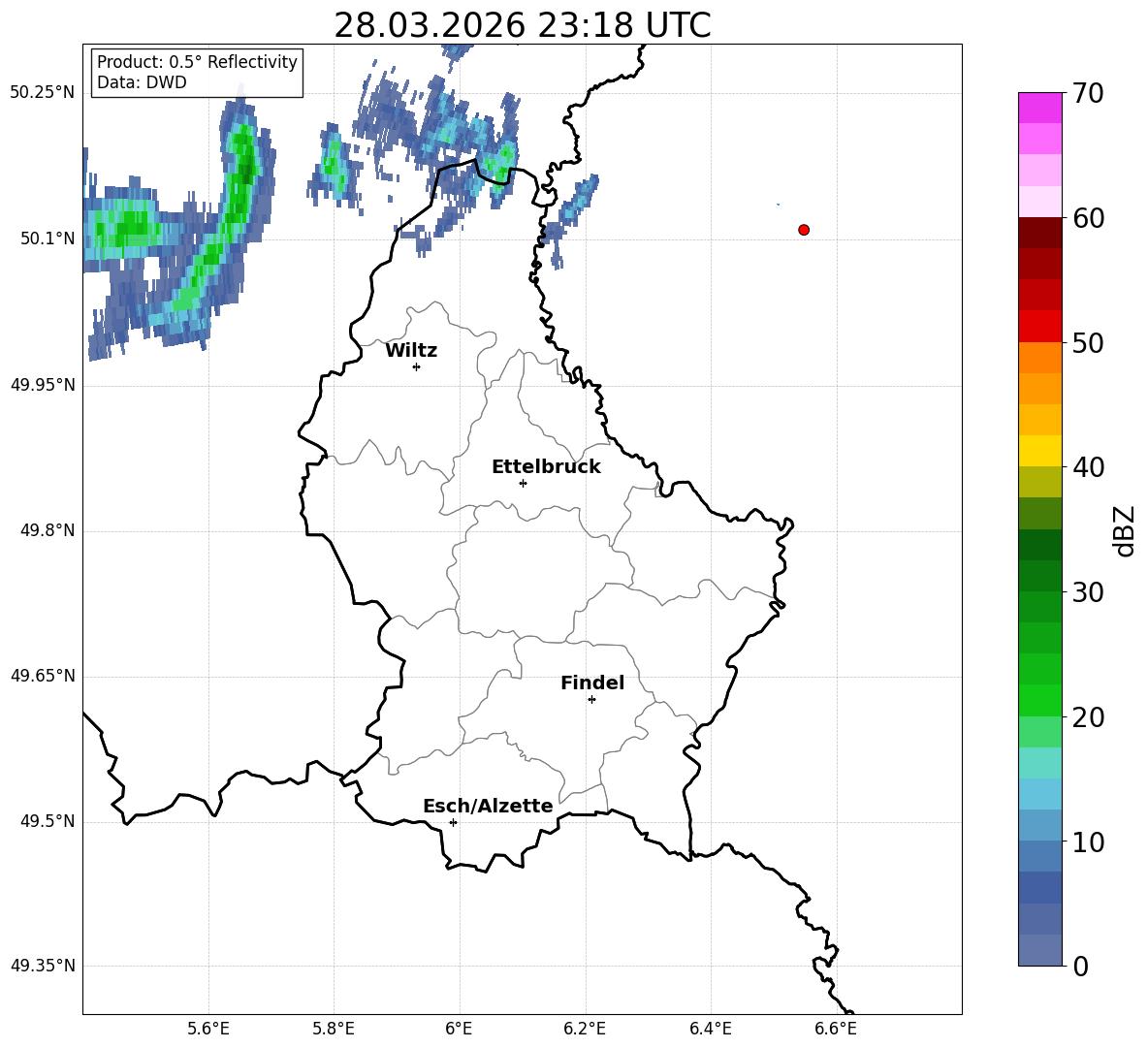Screen dimensions: 1148x1048
Task: Click the 6.6°E longitude label
Action: coord(836,1030)
